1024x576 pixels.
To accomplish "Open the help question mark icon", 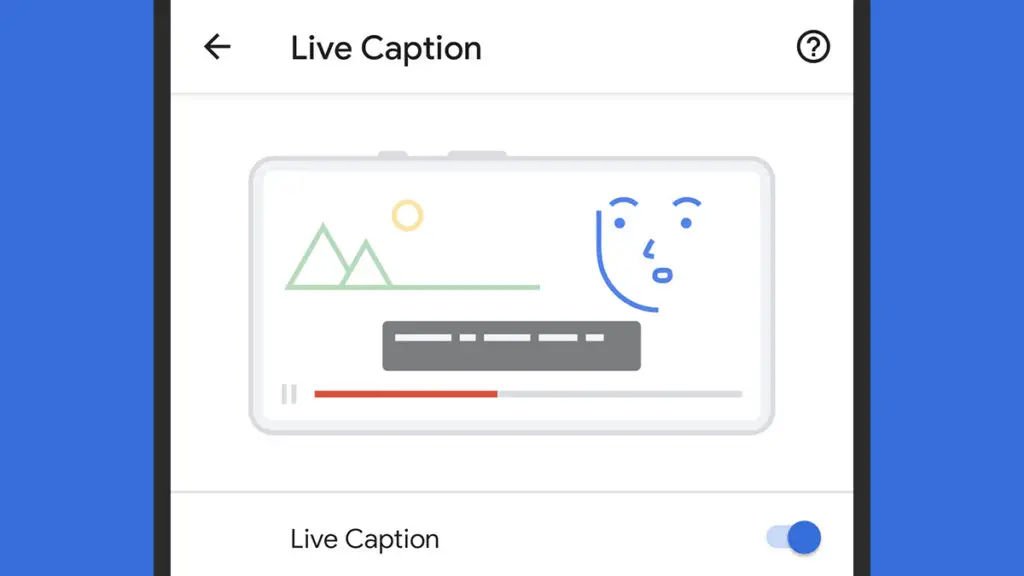I will (x=813, y=47).
